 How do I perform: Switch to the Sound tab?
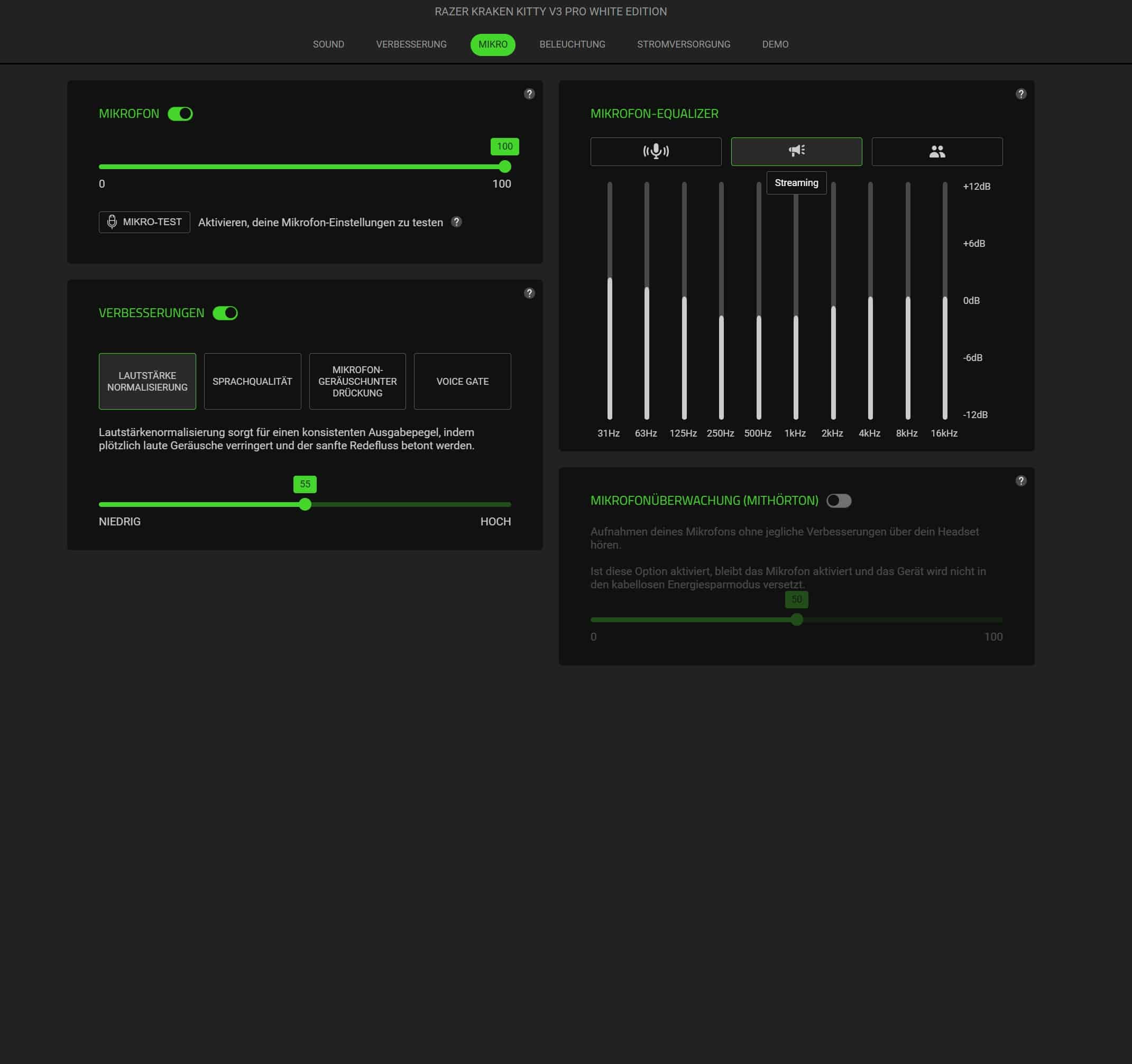[328, 44]
